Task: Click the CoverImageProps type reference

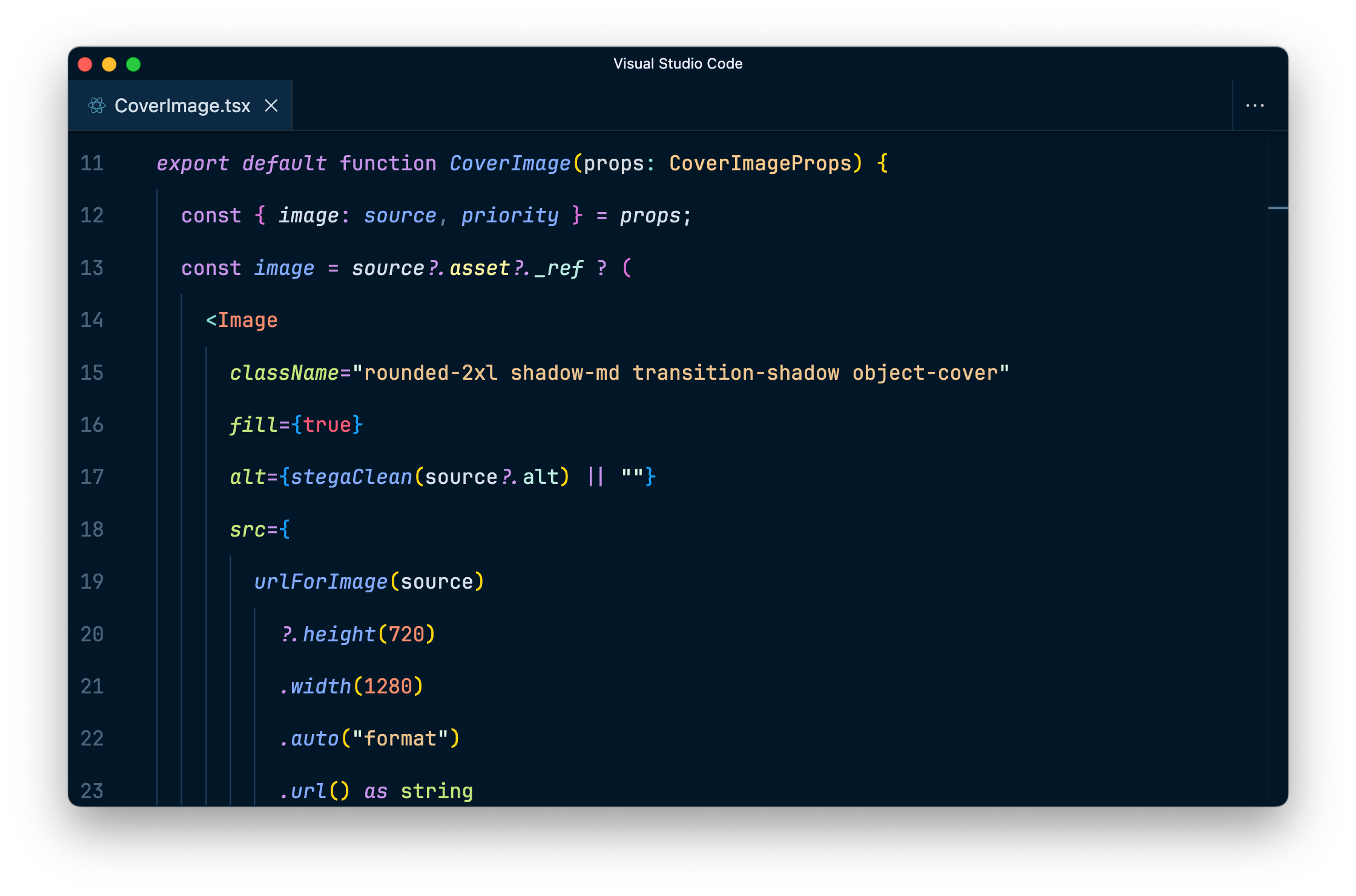Action: coord(760,164)
